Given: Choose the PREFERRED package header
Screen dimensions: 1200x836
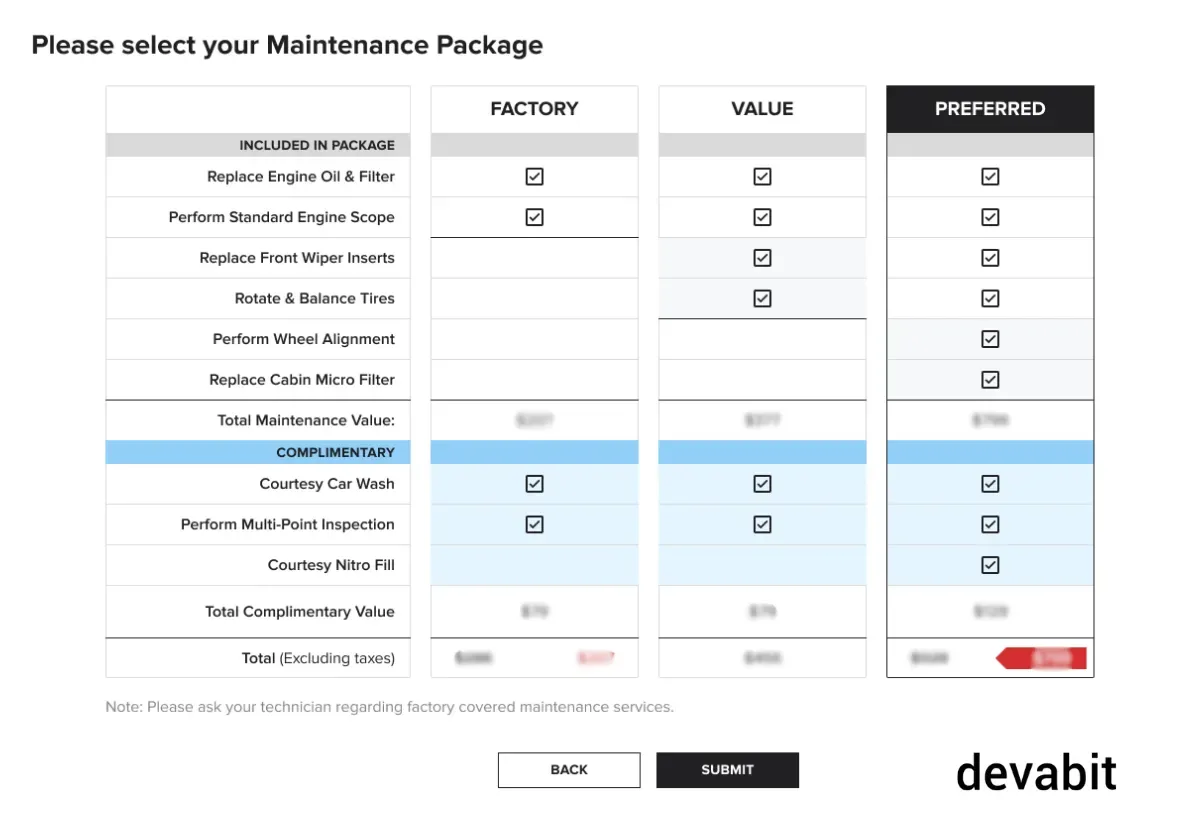Looking at the screenshot, I should click(990, 109).
